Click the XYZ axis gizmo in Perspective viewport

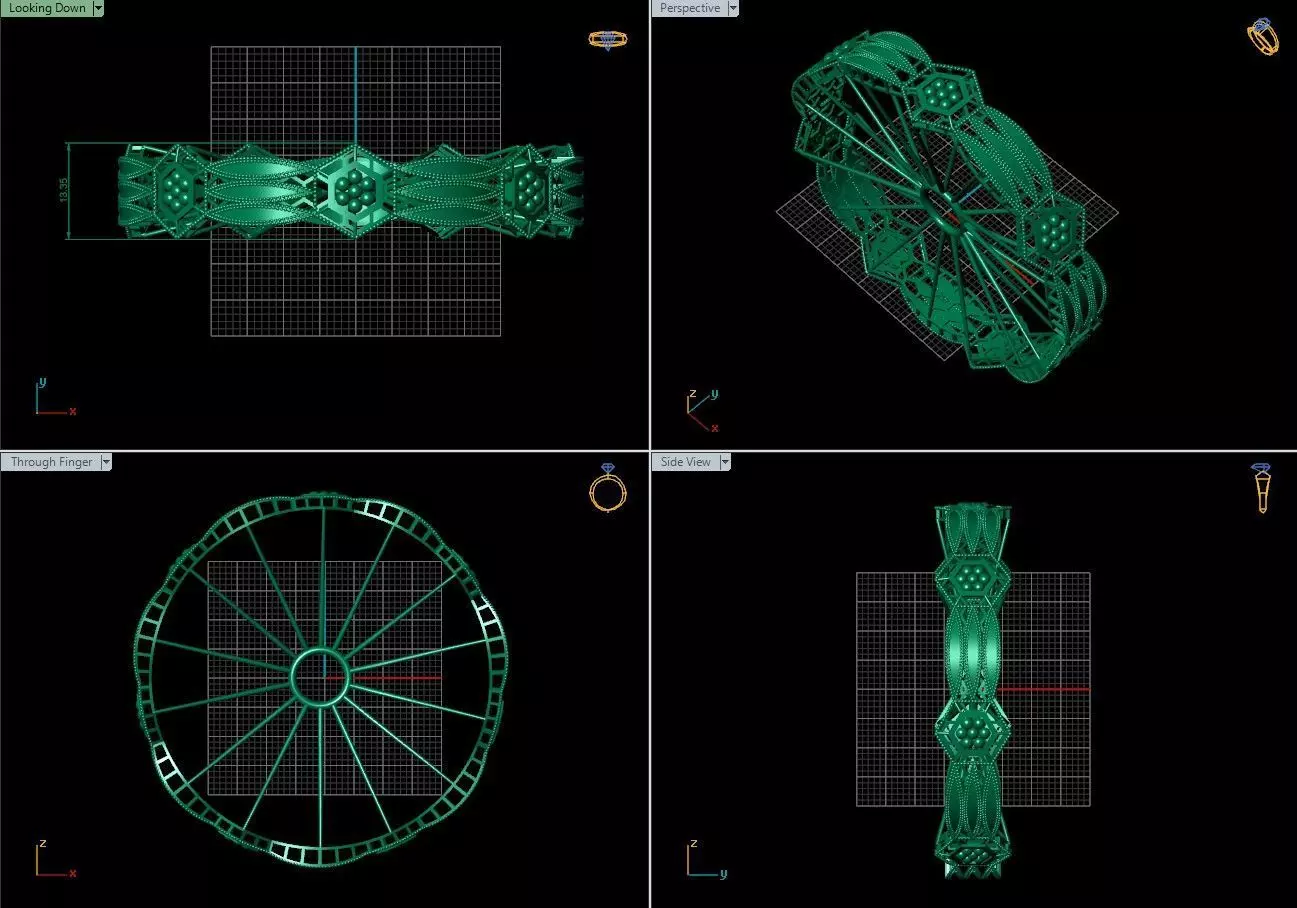click(x=703, y=411)
